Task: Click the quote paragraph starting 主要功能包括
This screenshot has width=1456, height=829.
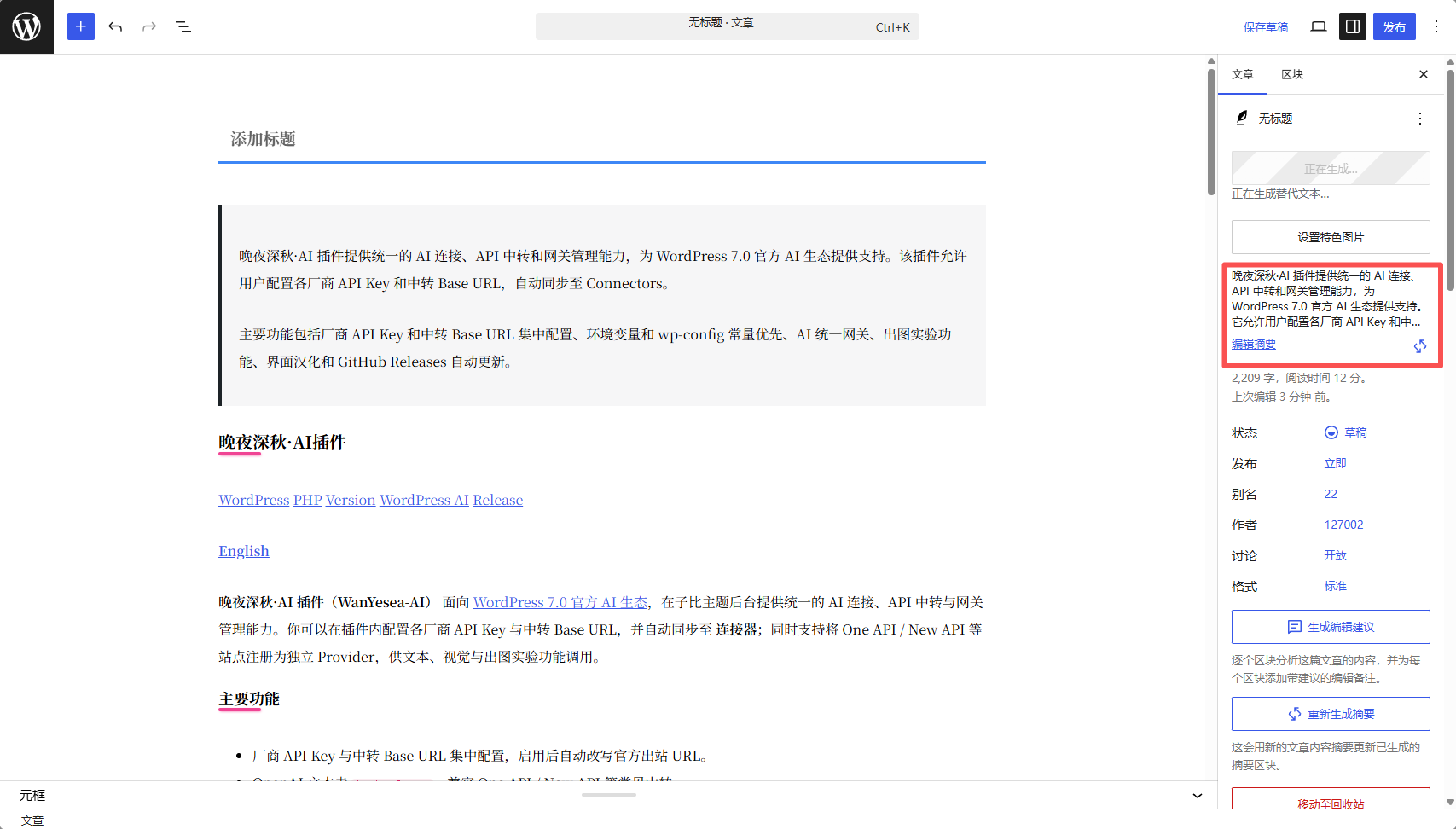Action: (595, 348)
